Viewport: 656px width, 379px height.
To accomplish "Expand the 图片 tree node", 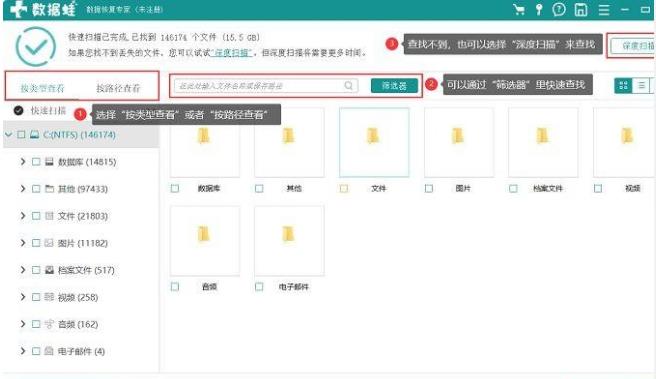I will click(23, 243).
